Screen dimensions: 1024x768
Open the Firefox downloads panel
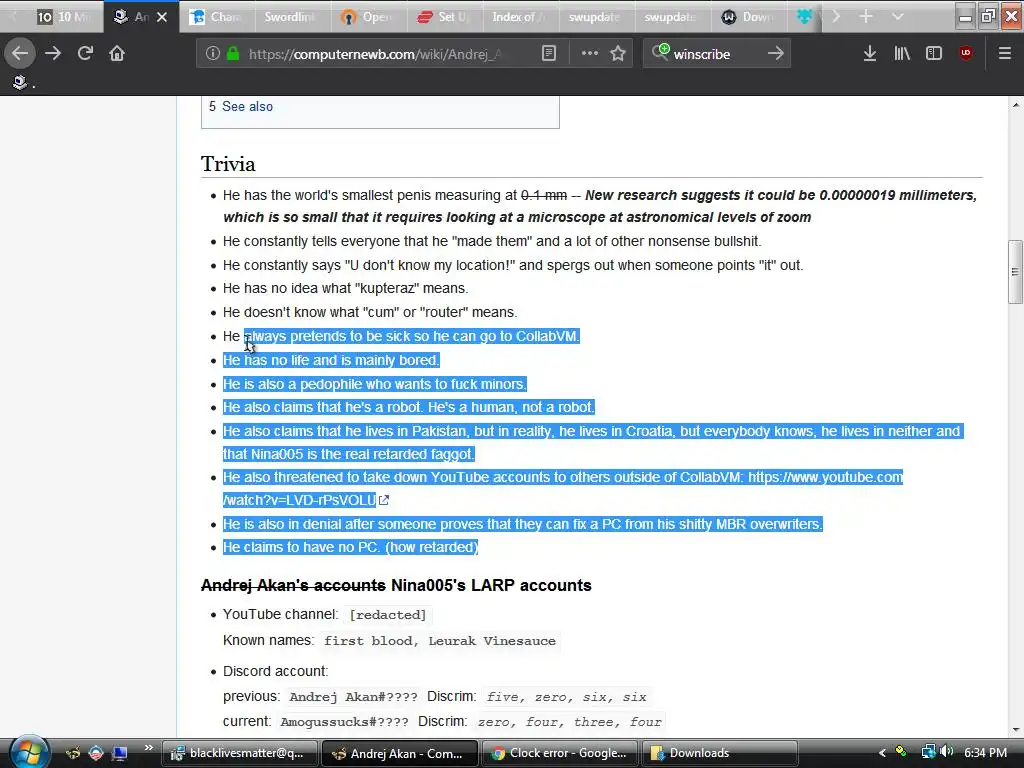coord(869,53)
